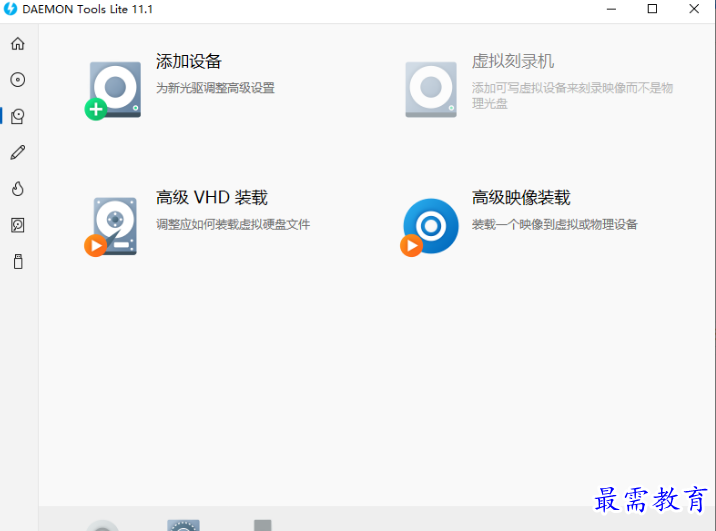The height and width of the screenshot is (531, 716).
Task: Maximize the DAEMON Tools Lite window
Action: pyautogui.click(x=653, y=9)
